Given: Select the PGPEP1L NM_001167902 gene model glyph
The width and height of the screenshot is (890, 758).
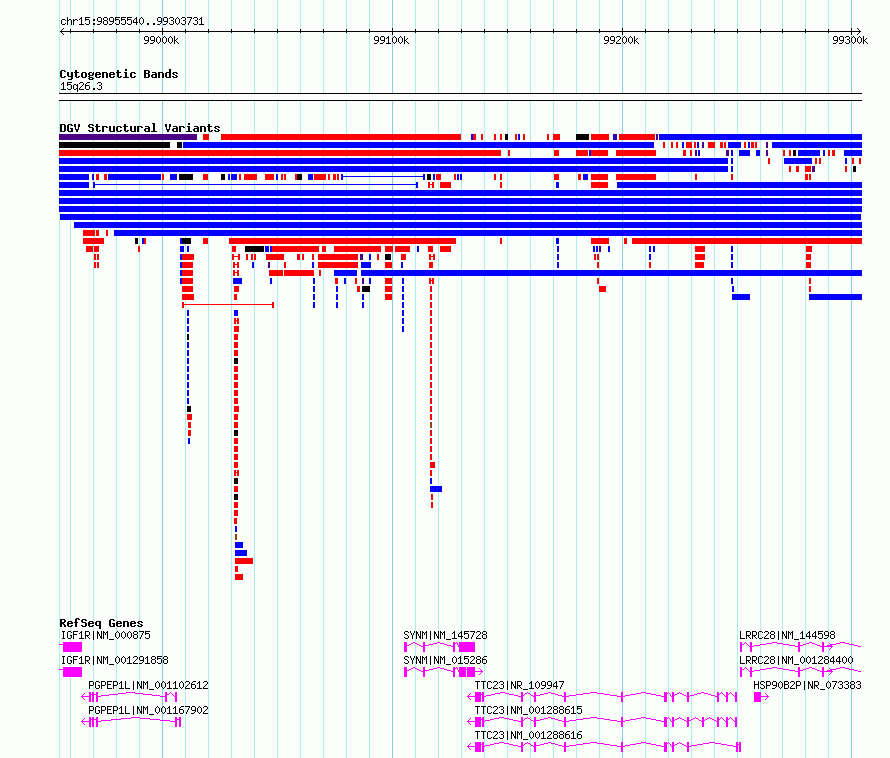Looking at the screenshot, I should click(131, 722).
